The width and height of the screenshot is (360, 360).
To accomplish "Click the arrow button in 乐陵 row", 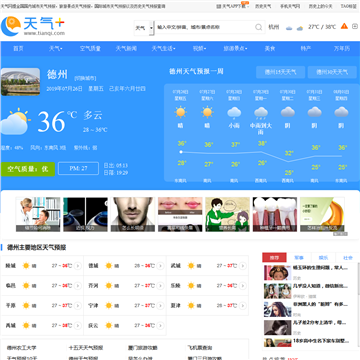I will point(243,286).
